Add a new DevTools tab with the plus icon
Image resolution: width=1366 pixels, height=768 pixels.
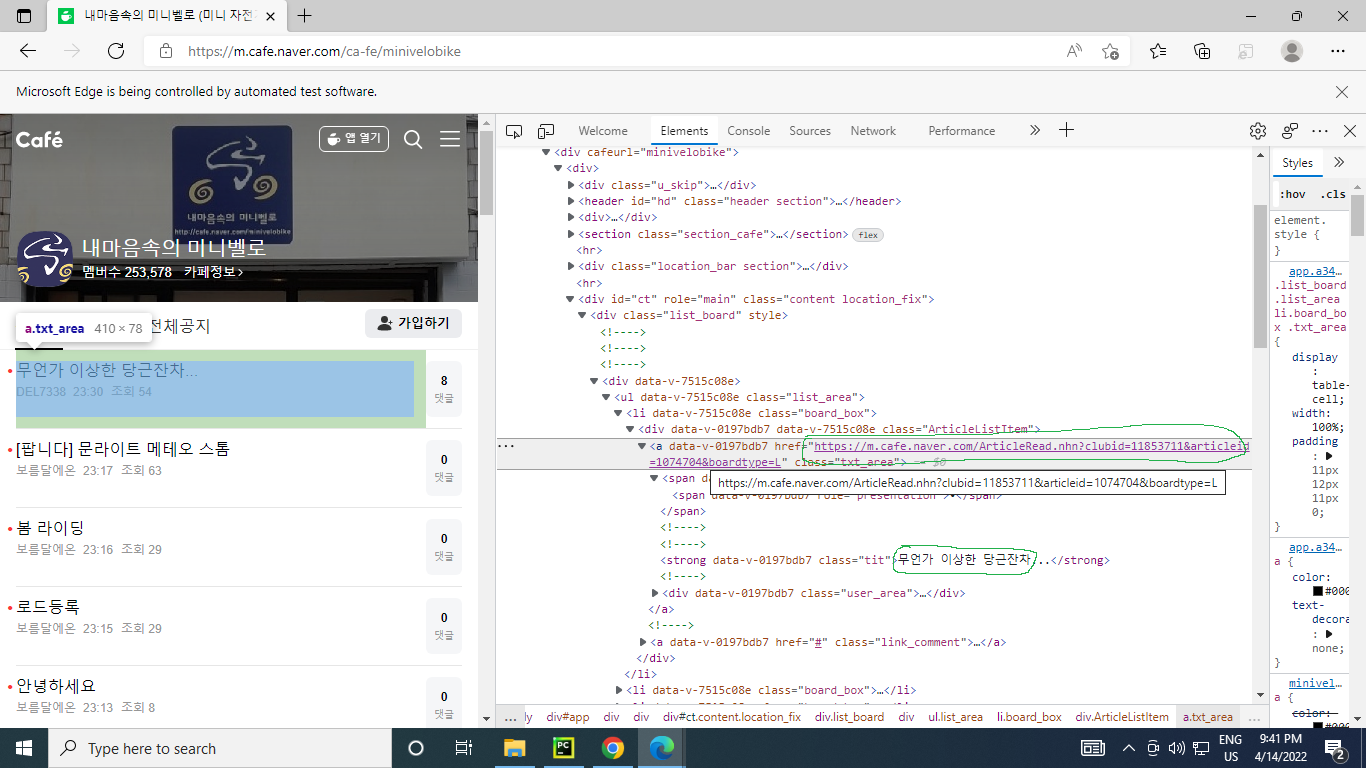click(x=1066, y=130)
